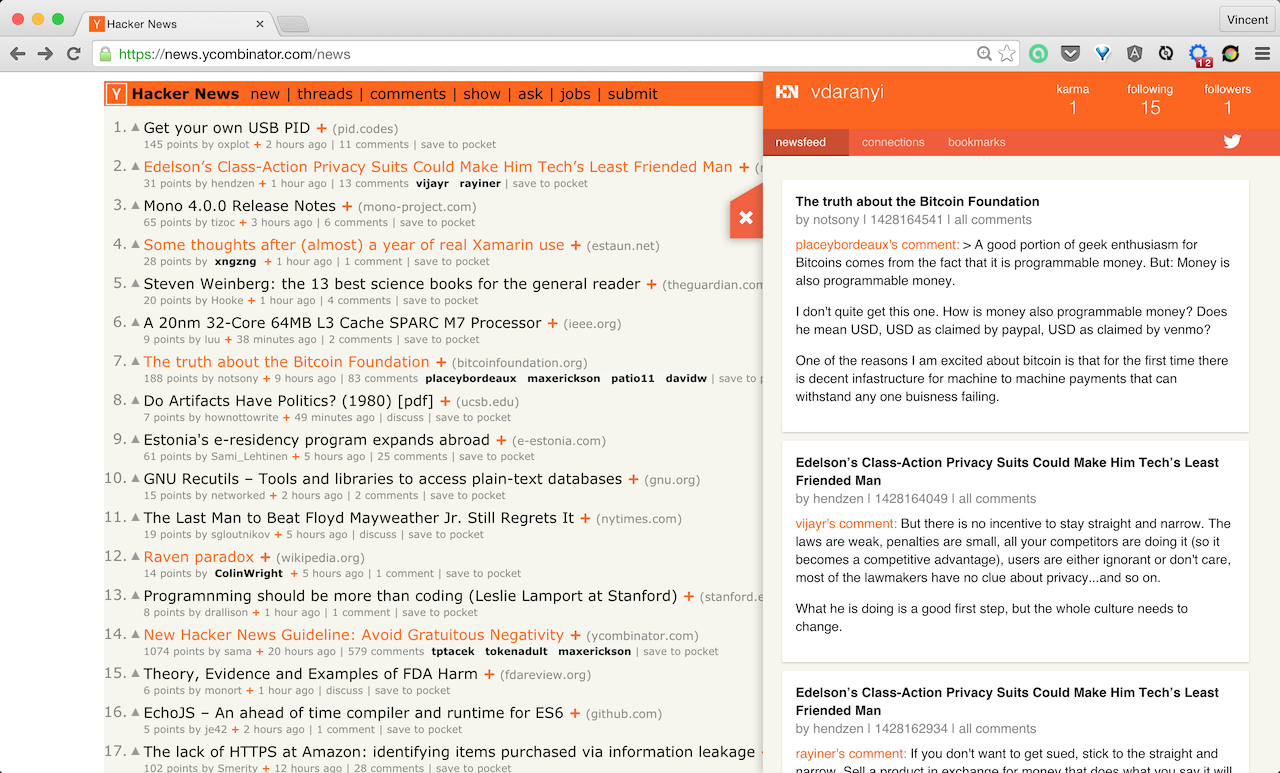
Task: Click the Hacker News browser tab
Action: pos(176,23)
